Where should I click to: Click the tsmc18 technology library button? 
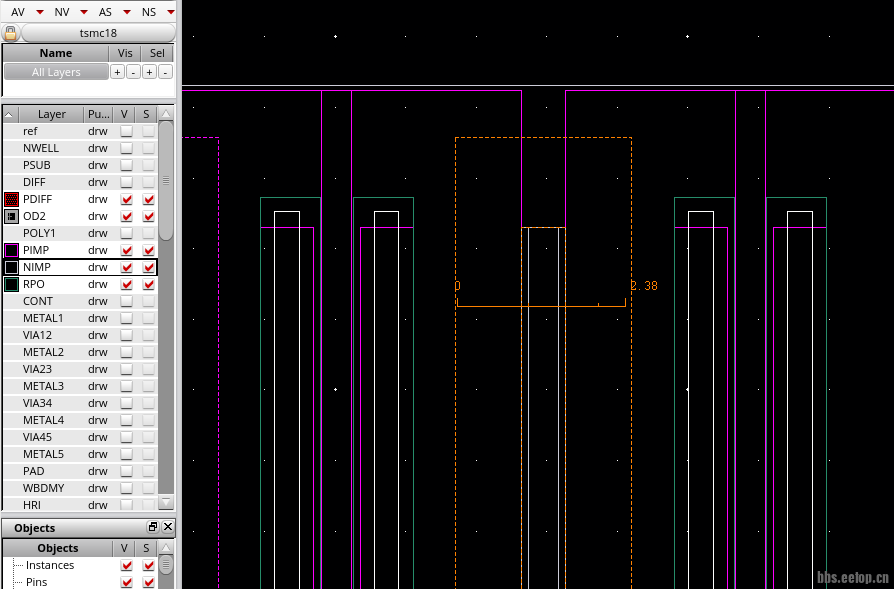97,33
